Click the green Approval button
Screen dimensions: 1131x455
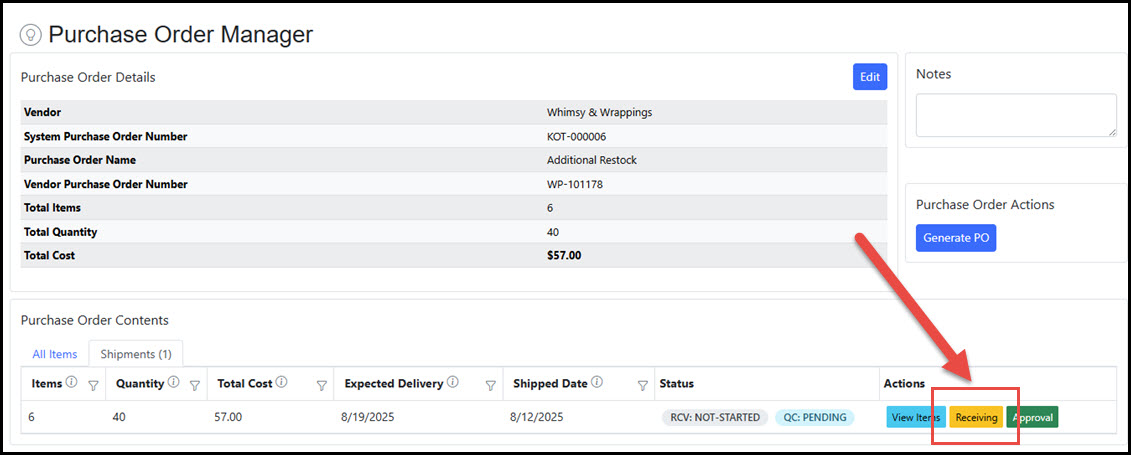(1033, 417)
